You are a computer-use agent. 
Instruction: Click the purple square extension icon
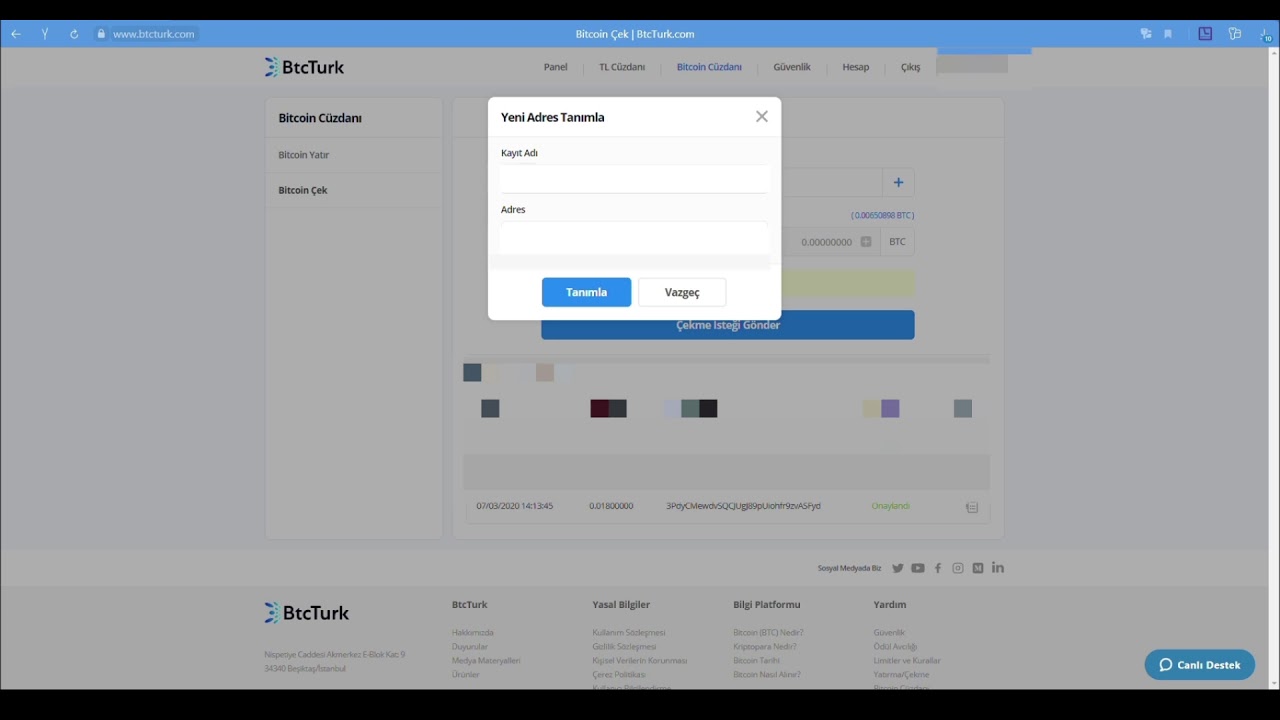tap(1205, 34)
